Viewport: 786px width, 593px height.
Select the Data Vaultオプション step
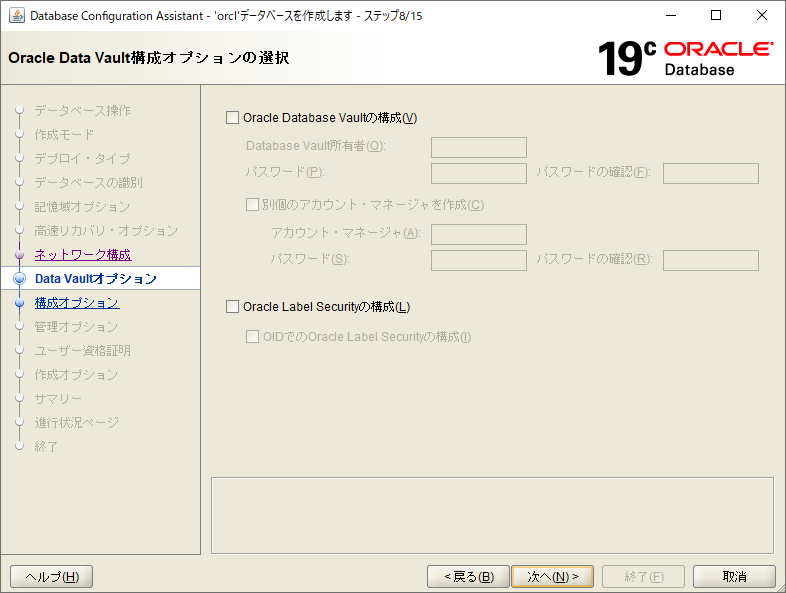tap(96, 279)
